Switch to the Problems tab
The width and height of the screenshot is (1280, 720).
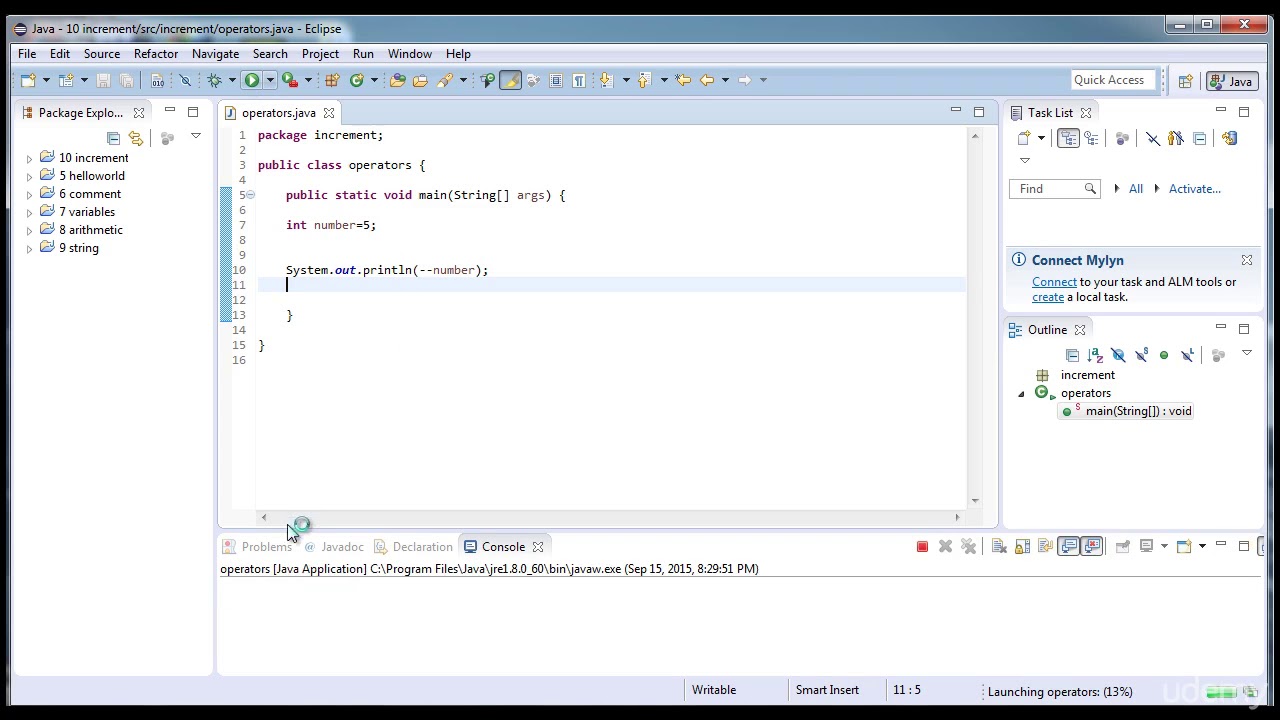click(x=257, y=547)
